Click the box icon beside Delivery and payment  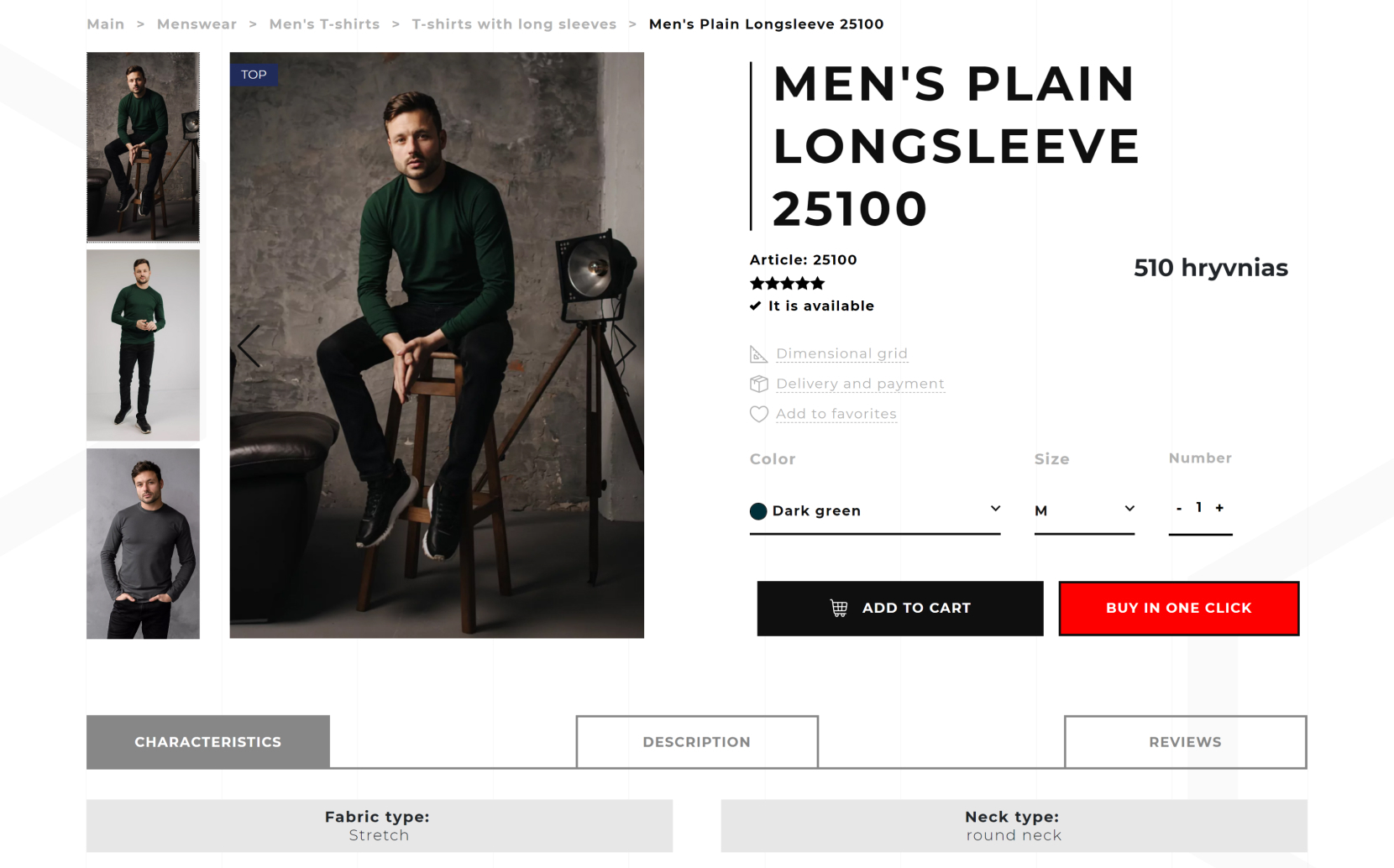758,384
